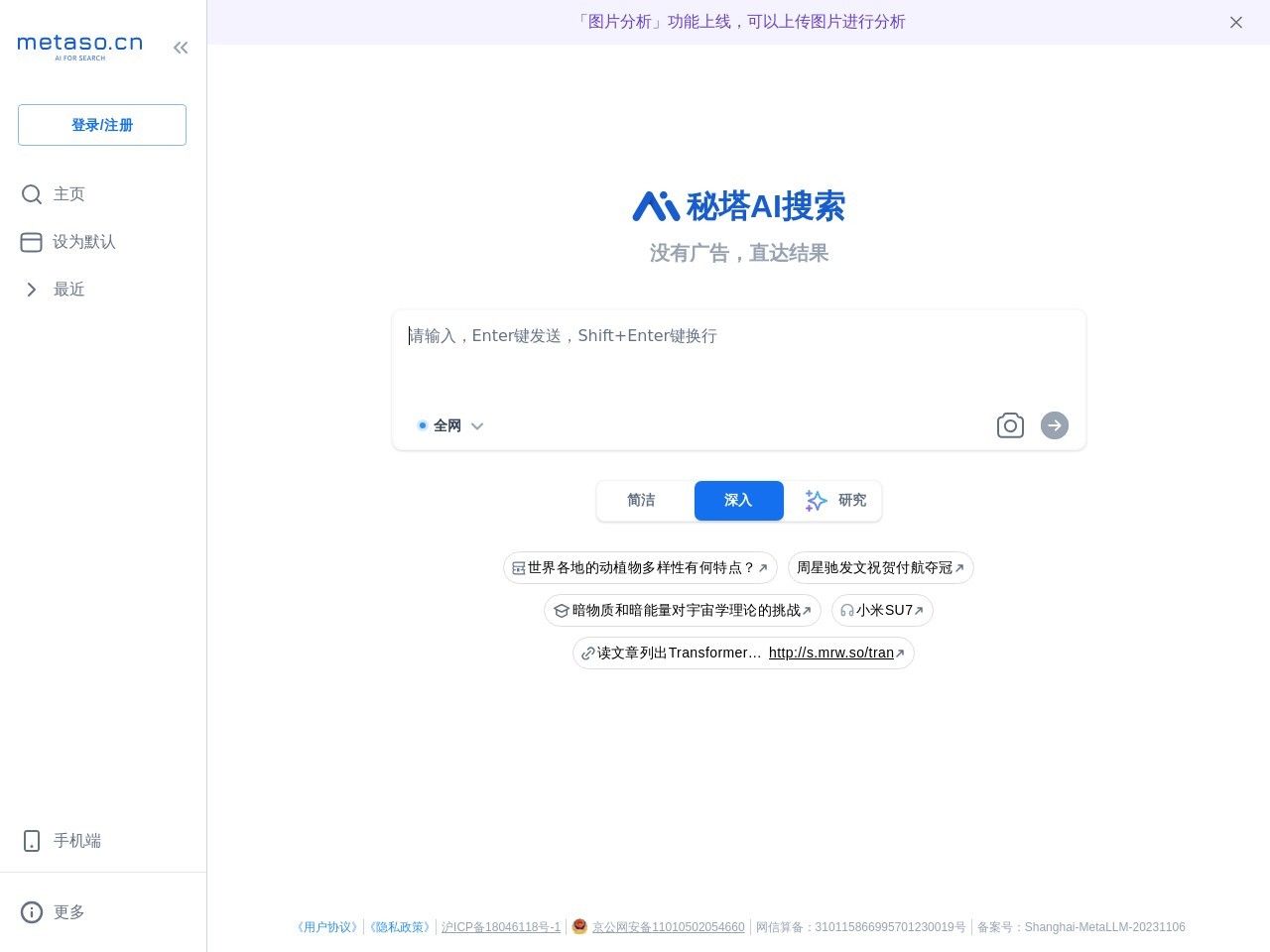Try suggestion 周星驰发文祝贺付航夺冠
Image resolution: width=1270 pixels, height=952 pixels.
click(x=881, y=568)
